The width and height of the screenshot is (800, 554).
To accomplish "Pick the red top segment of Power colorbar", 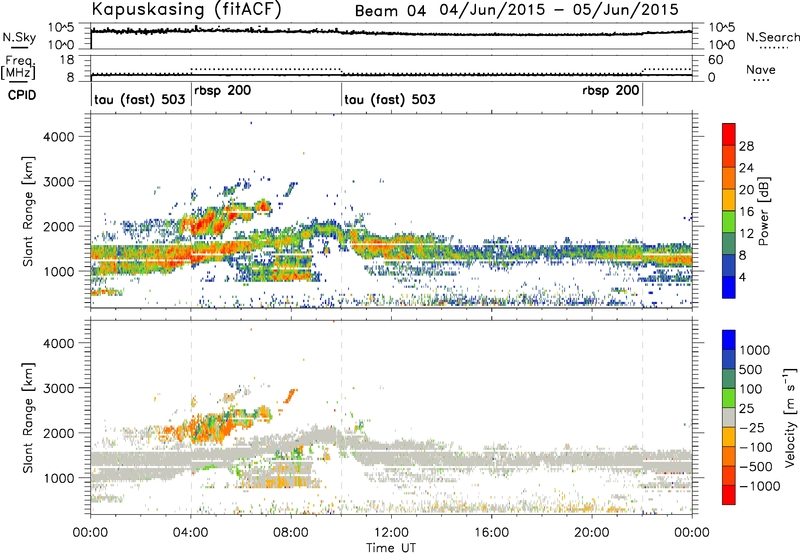I will pos(729,135).
